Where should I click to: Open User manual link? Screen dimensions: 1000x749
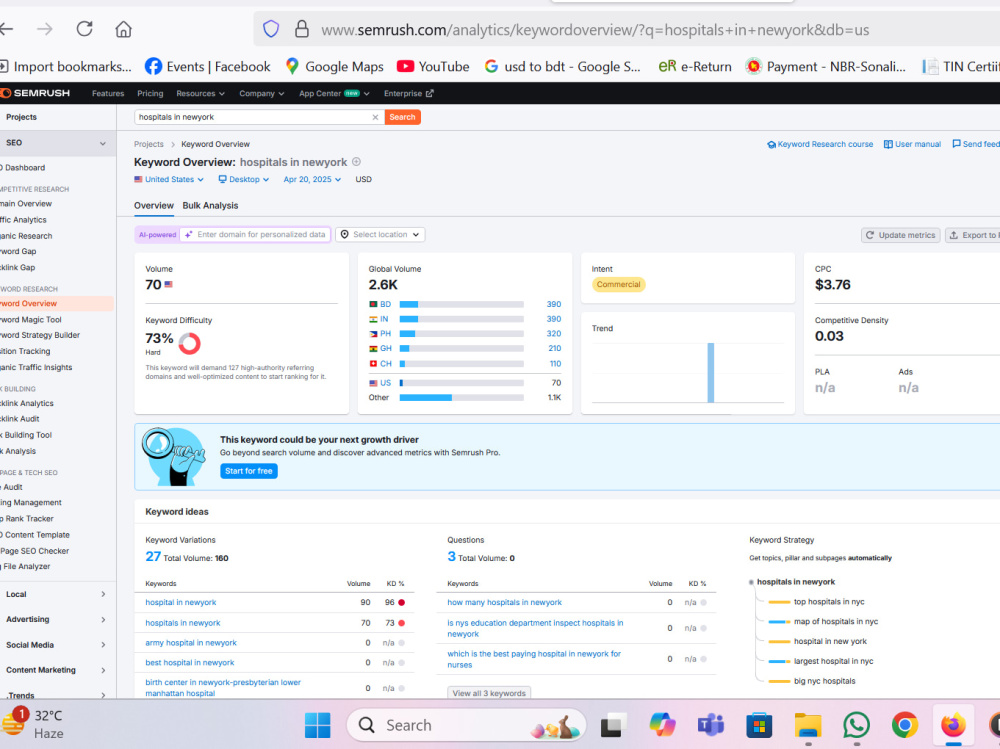click(x=912, y=144)
